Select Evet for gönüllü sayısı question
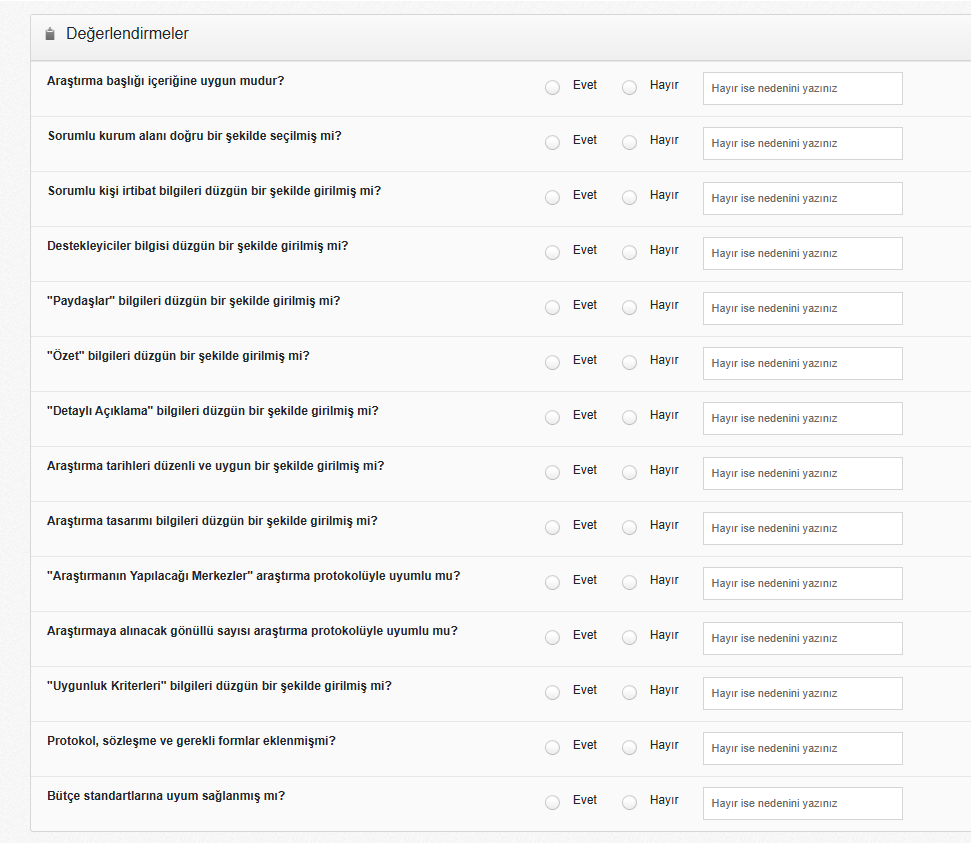 click(552, 638)
